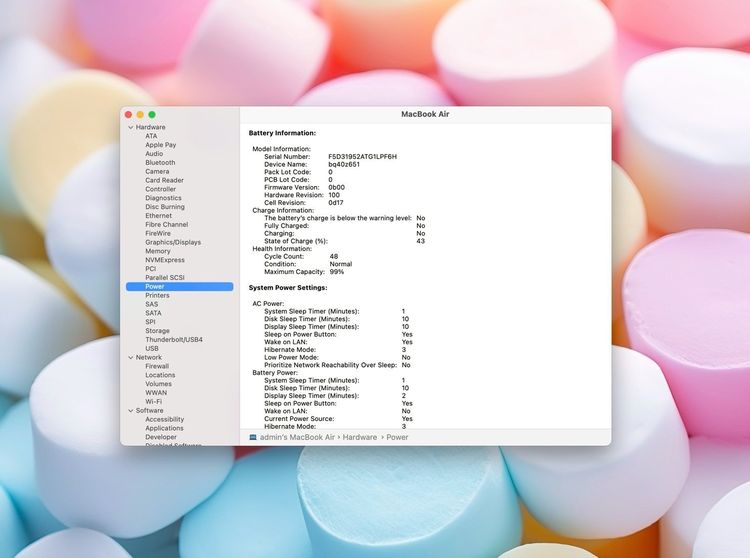Screen dimensions: 750x558
Task: Click the laptop icon in path bar
Action: coord(253,438)
